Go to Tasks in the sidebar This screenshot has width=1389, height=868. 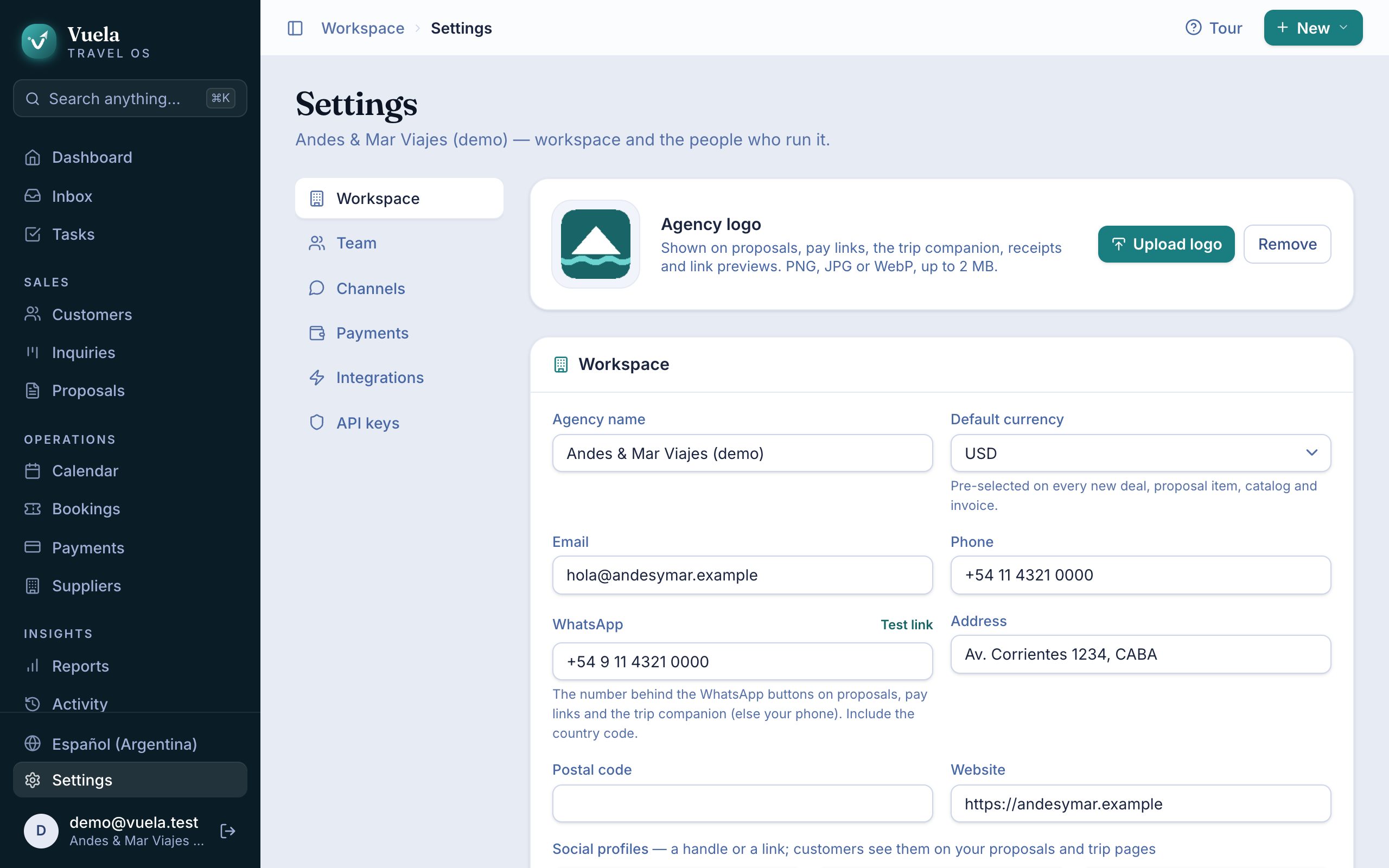pyautogui.click(x=130, y=234)
